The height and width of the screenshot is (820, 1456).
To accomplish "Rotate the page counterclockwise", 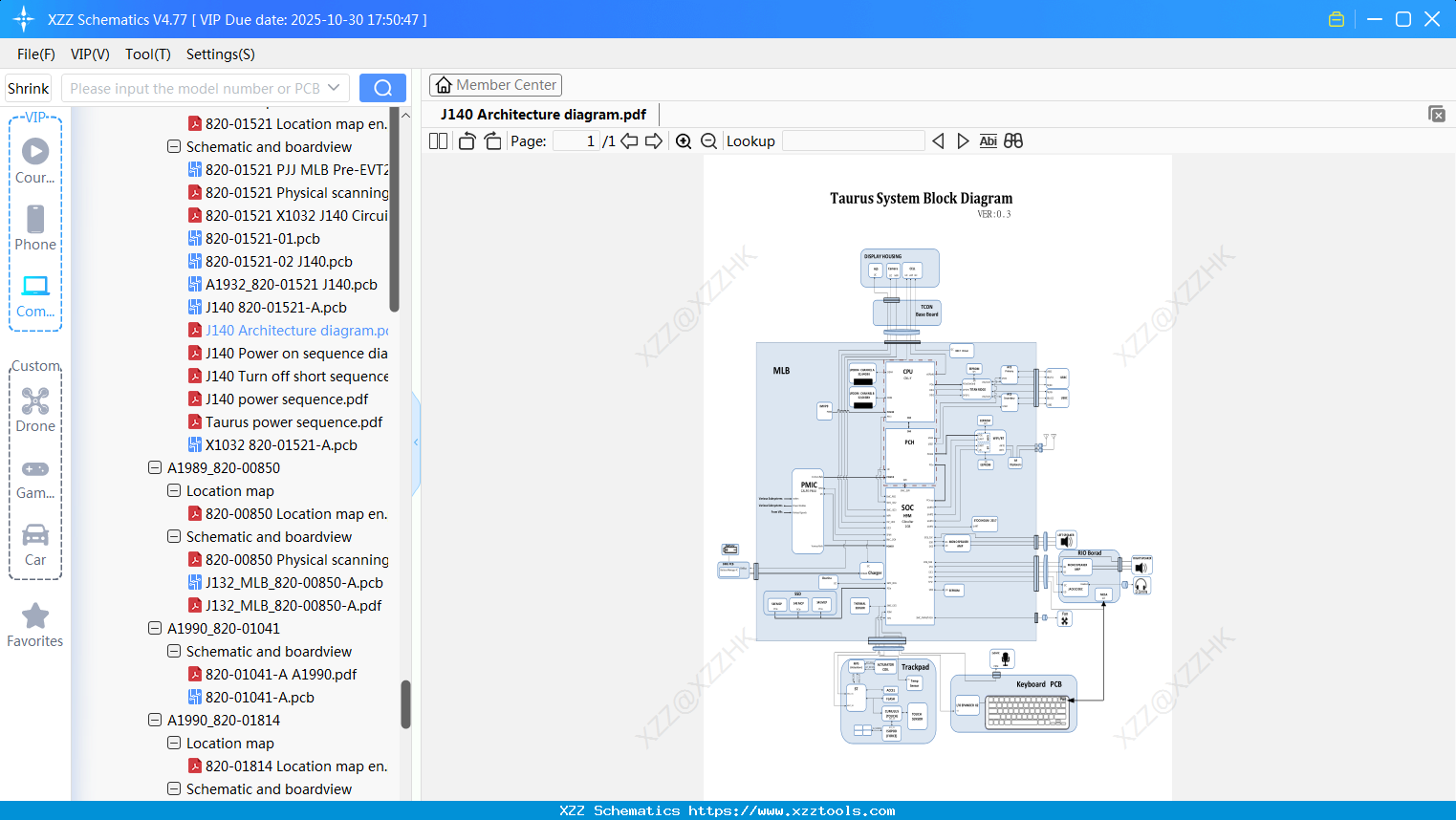I will (x=467, y=141).
